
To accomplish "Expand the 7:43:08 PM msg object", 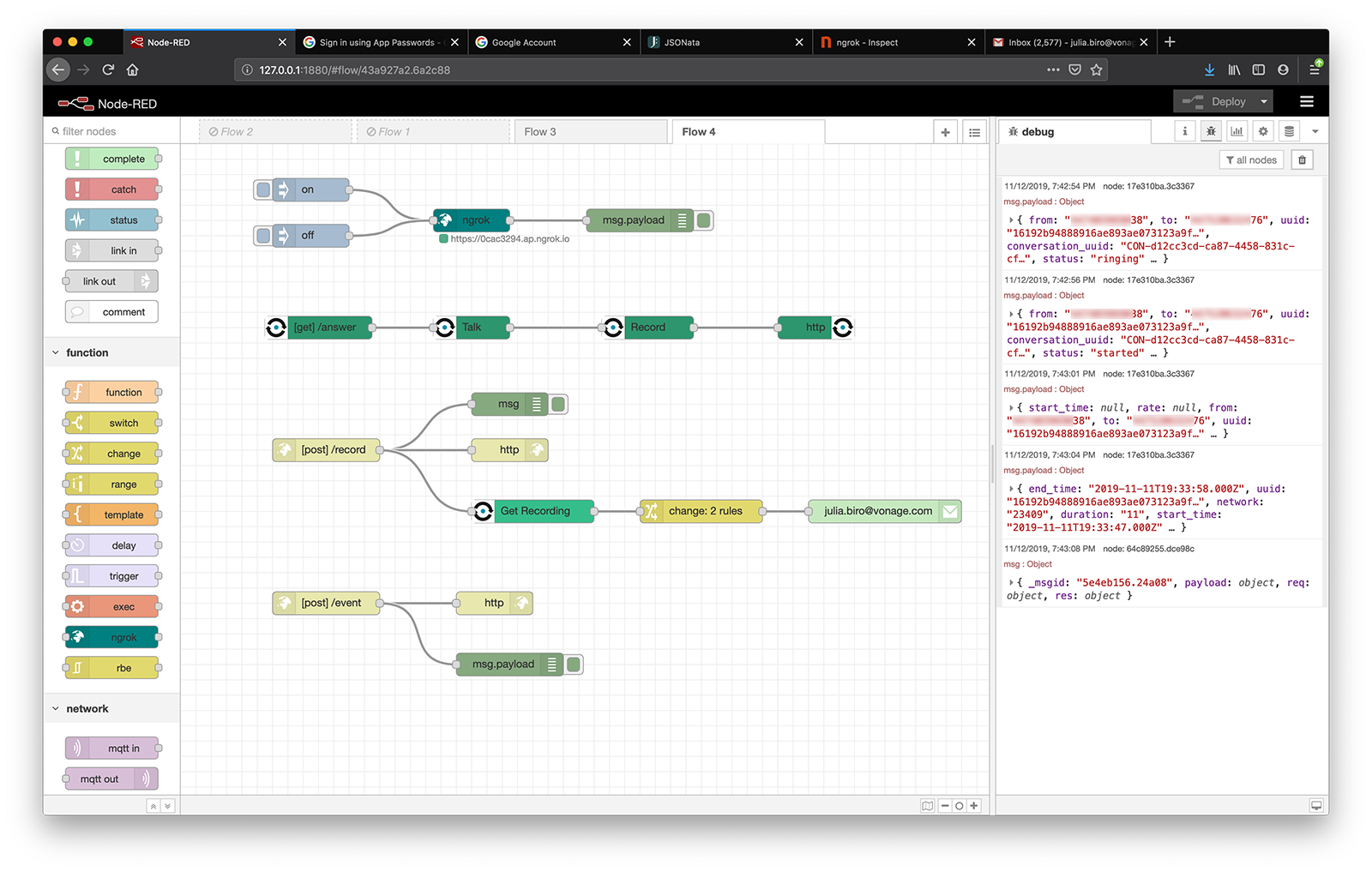I will [1012, 583].
